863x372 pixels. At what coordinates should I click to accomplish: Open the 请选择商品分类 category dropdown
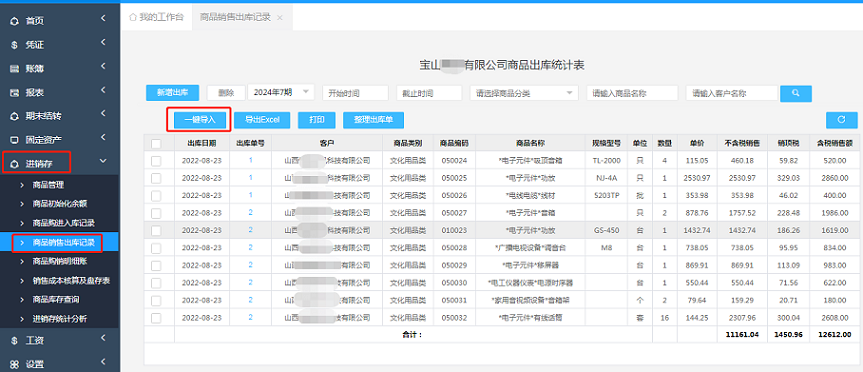tap(524, 93)
